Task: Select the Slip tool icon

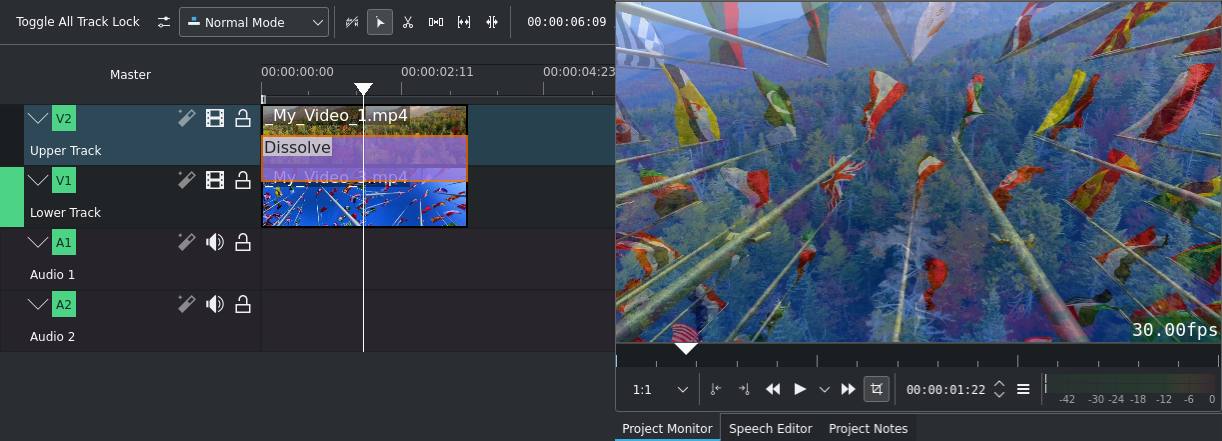Action: coord(464,22)
